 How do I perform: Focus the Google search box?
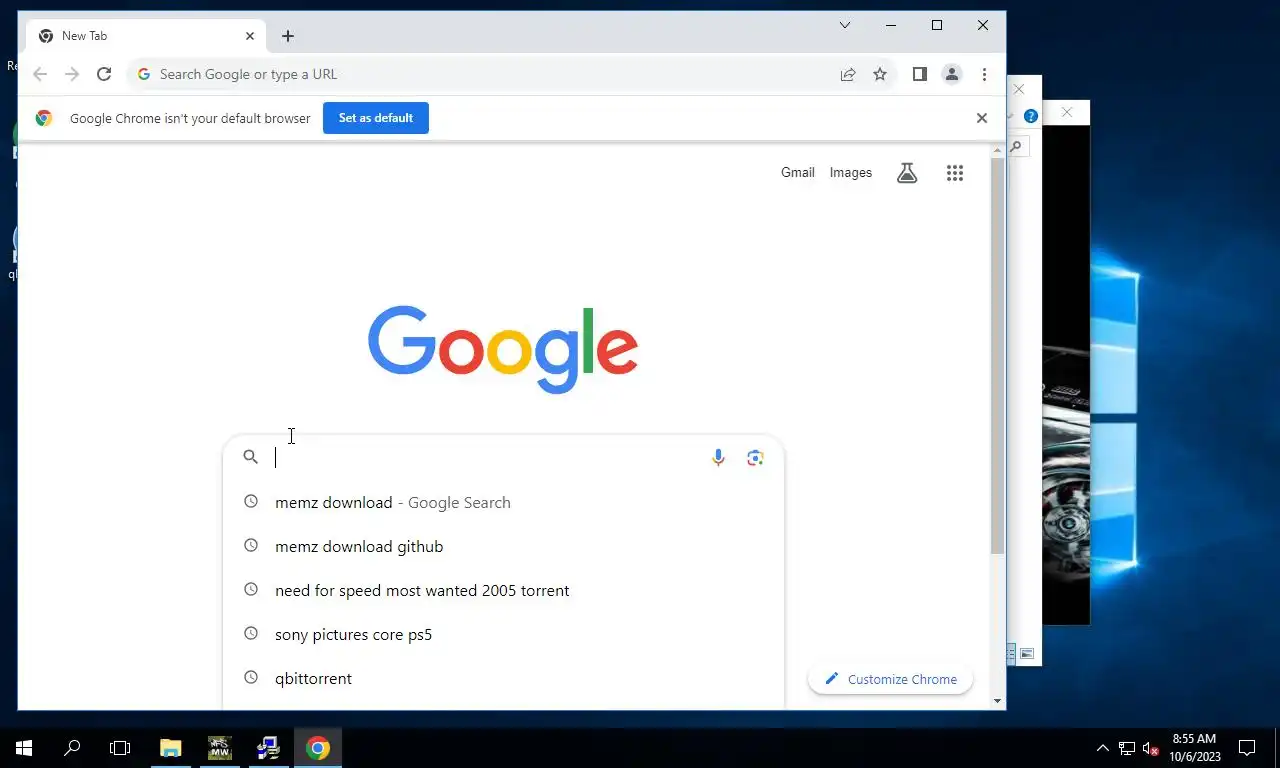pos(503,457)
